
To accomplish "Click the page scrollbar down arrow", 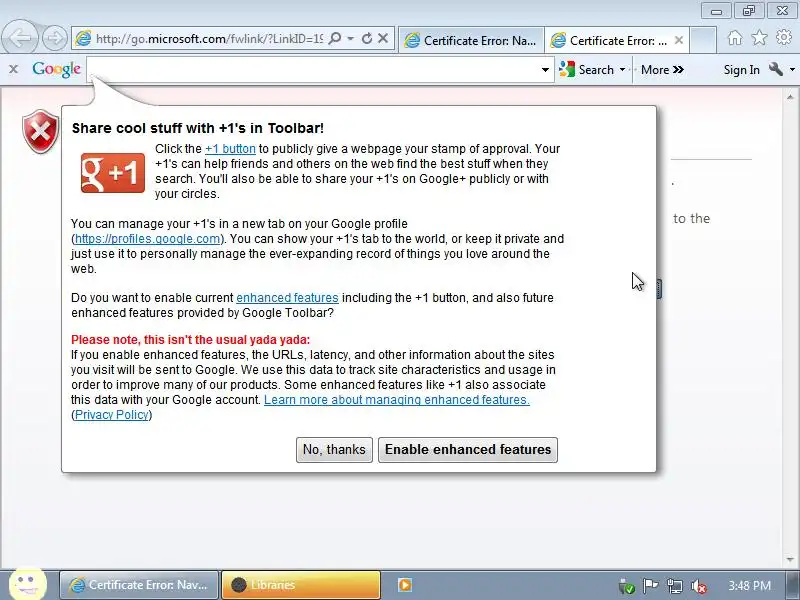I will tap(790, 560).
